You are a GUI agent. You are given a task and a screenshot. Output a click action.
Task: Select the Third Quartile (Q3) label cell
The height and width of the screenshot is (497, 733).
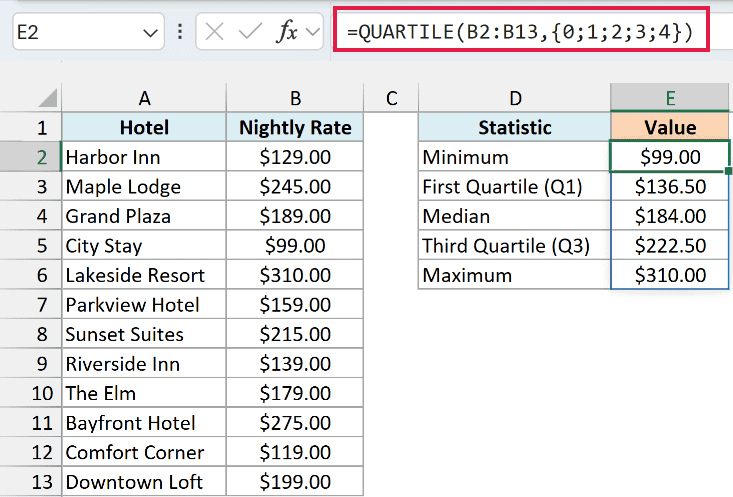515,245
